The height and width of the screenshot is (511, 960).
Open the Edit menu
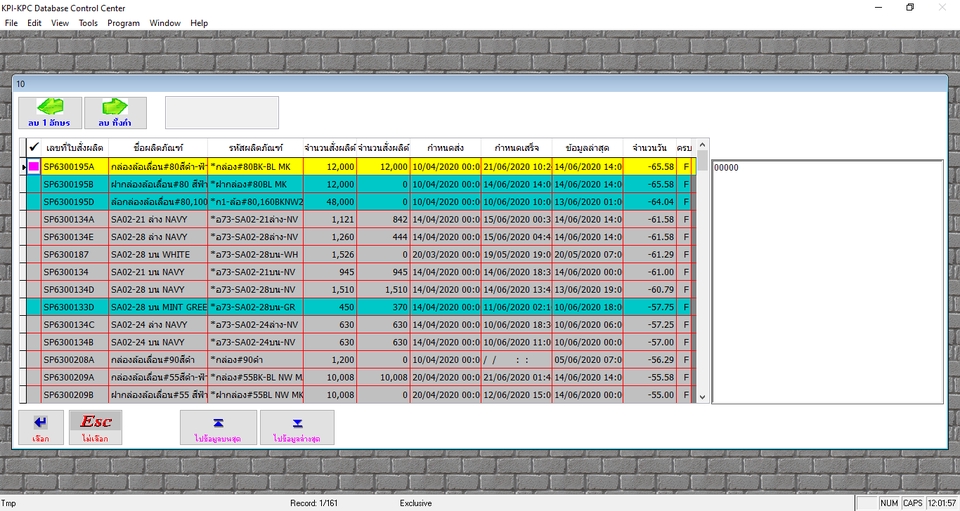click(34, 23)
